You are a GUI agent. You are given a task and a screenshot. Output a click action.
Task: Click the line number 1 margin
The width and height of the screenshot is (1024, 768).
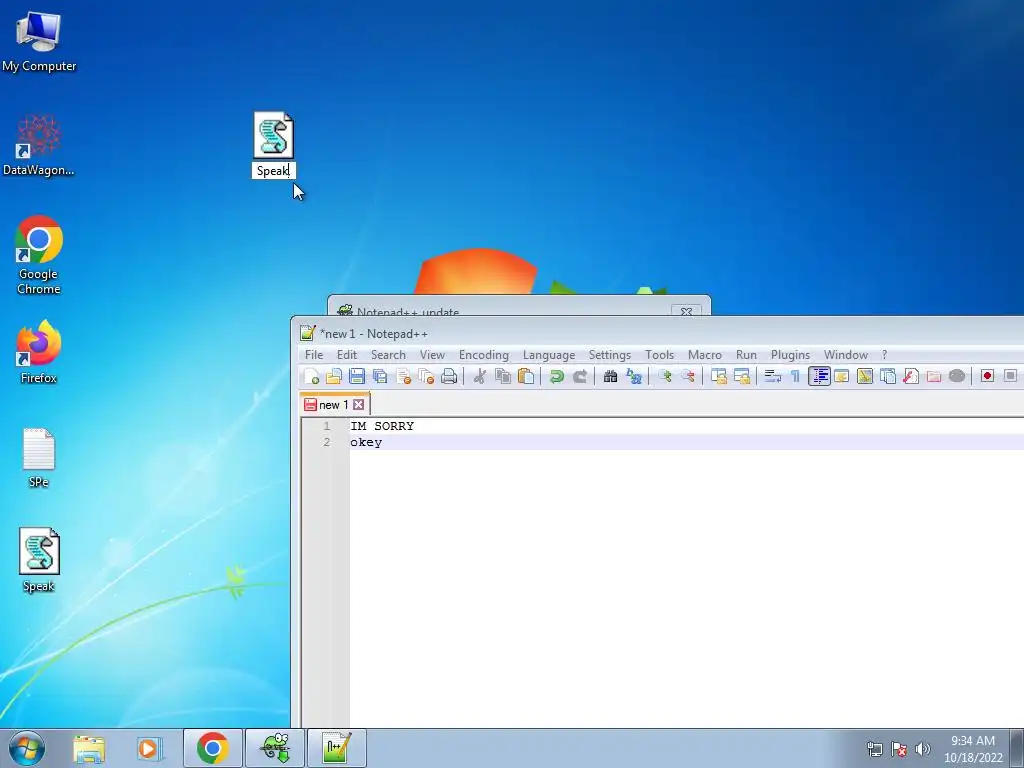(x=327, y=426)
